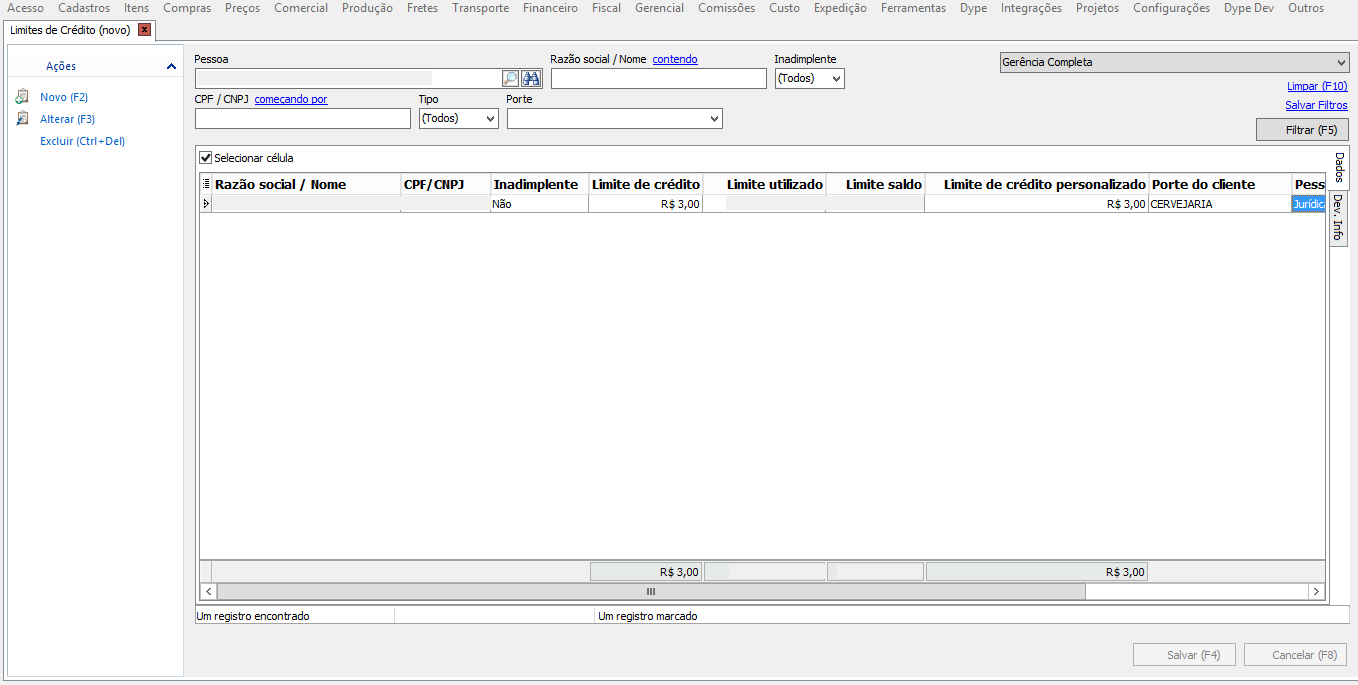Image resolution: width=1358 pixels, height=685 pixels.
Task: Click the Salvar Filtros link
Action: [1316, 105]
